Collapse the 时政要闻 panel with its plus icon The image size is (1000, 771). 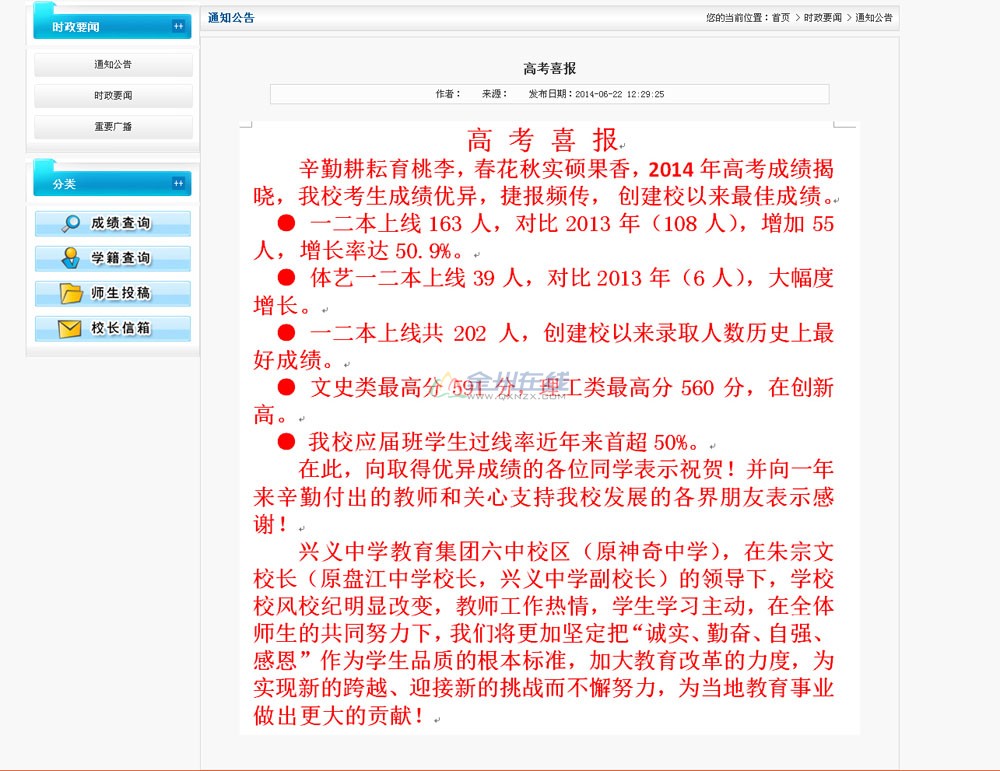pyautogui.click(x=179, y=26)
